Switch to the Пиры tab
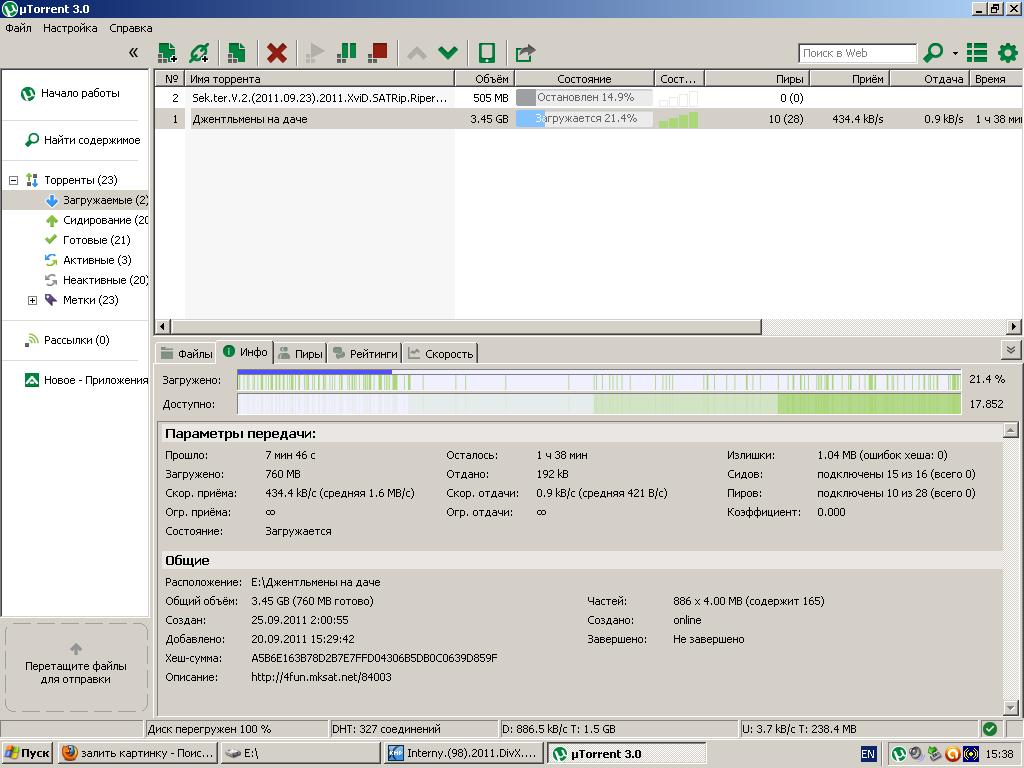 point(300,353)
